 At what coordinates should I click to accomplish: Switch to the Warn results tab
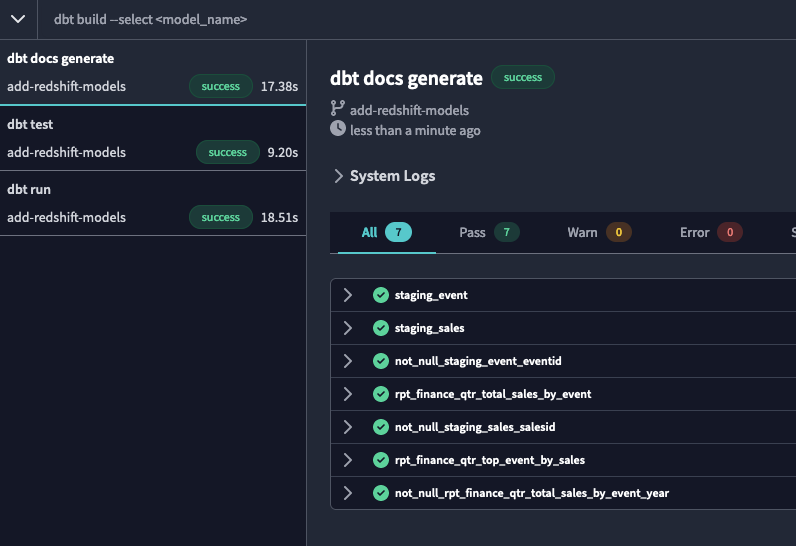[599, 232]
